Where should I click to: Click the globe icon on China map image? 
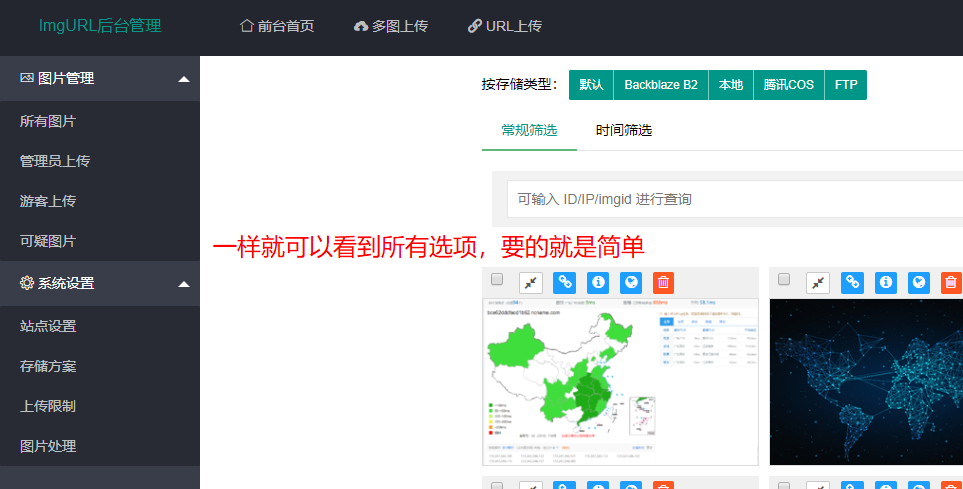630,283
